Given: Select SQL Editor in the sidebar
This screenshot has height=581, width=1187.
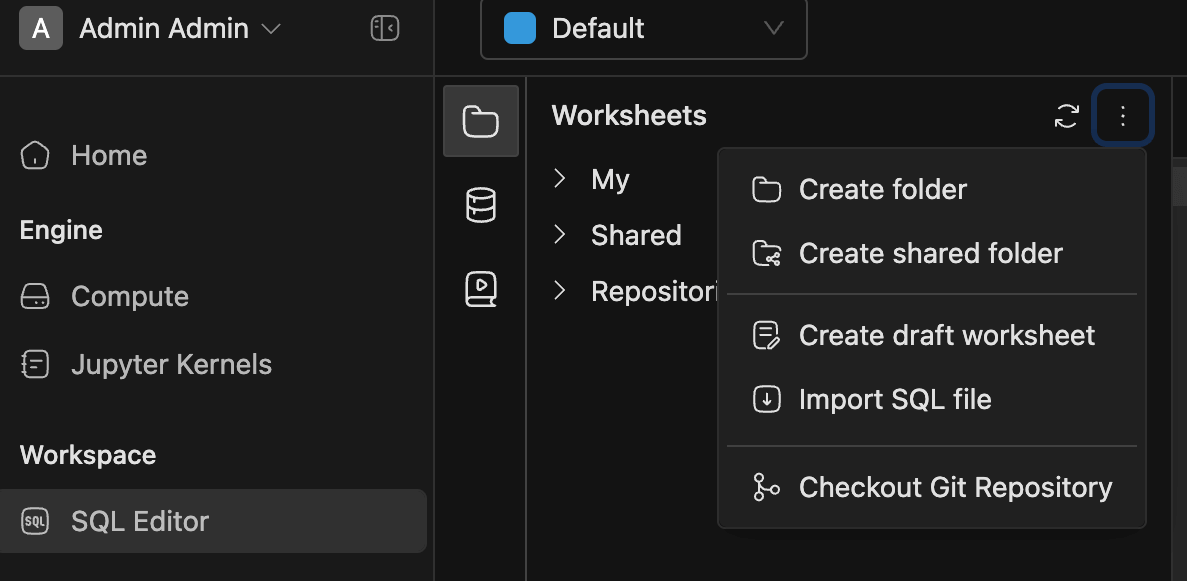Looking at the screenshot, I should [x=213, y=521].
